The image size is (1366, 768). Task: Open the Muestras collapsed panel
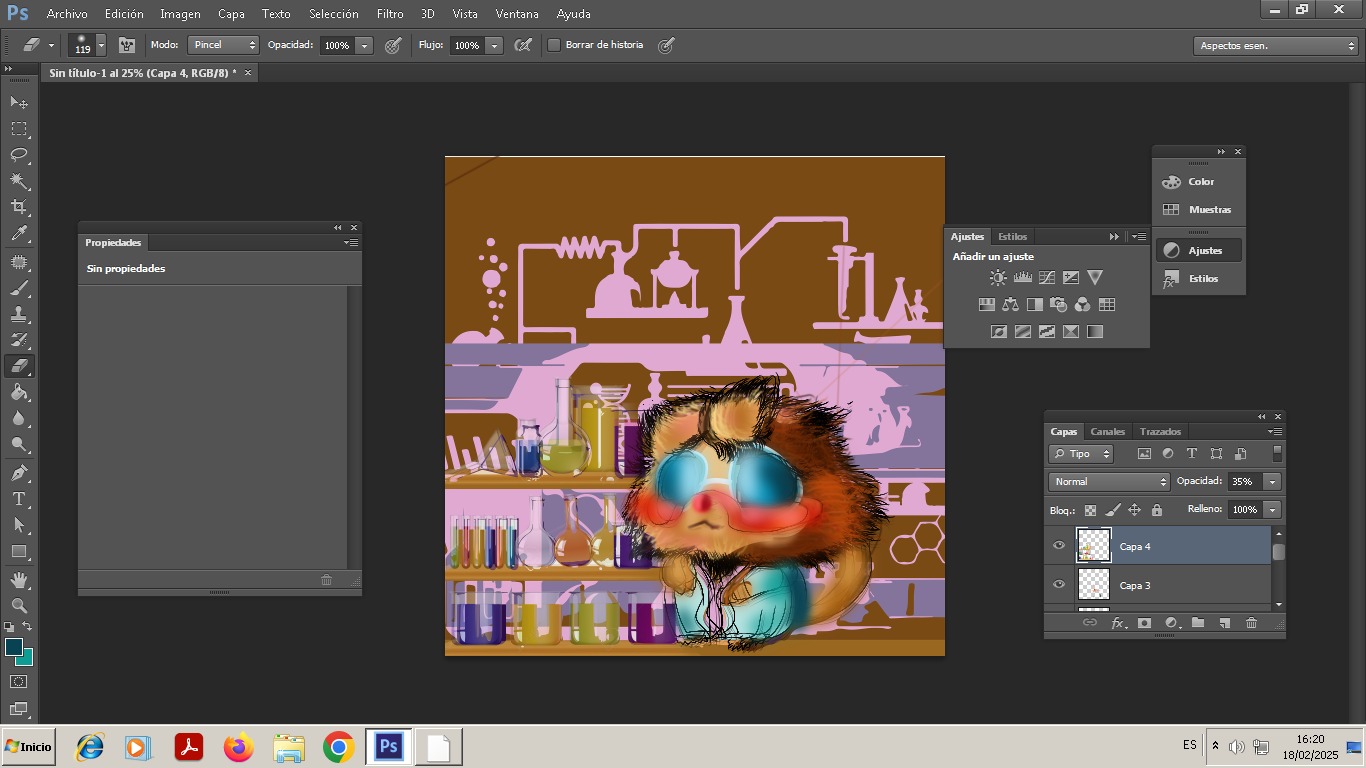point(1200,210)
